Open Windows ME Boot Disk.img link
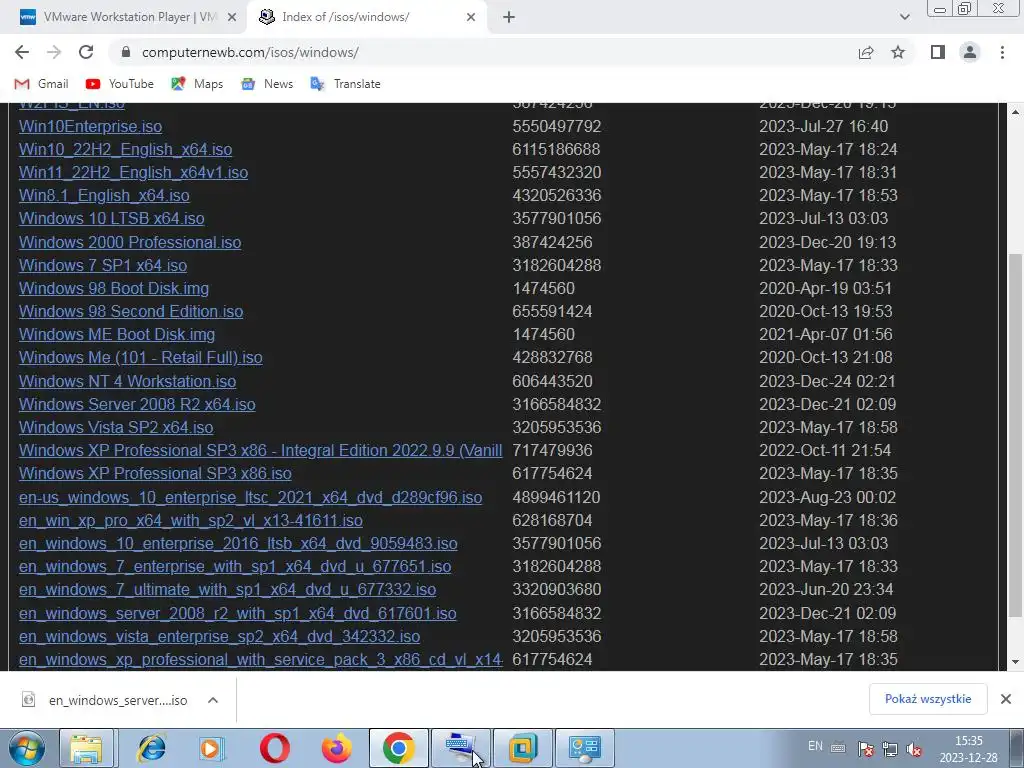This screenshot has height=768, width=1024. click(x=117, y=334)
